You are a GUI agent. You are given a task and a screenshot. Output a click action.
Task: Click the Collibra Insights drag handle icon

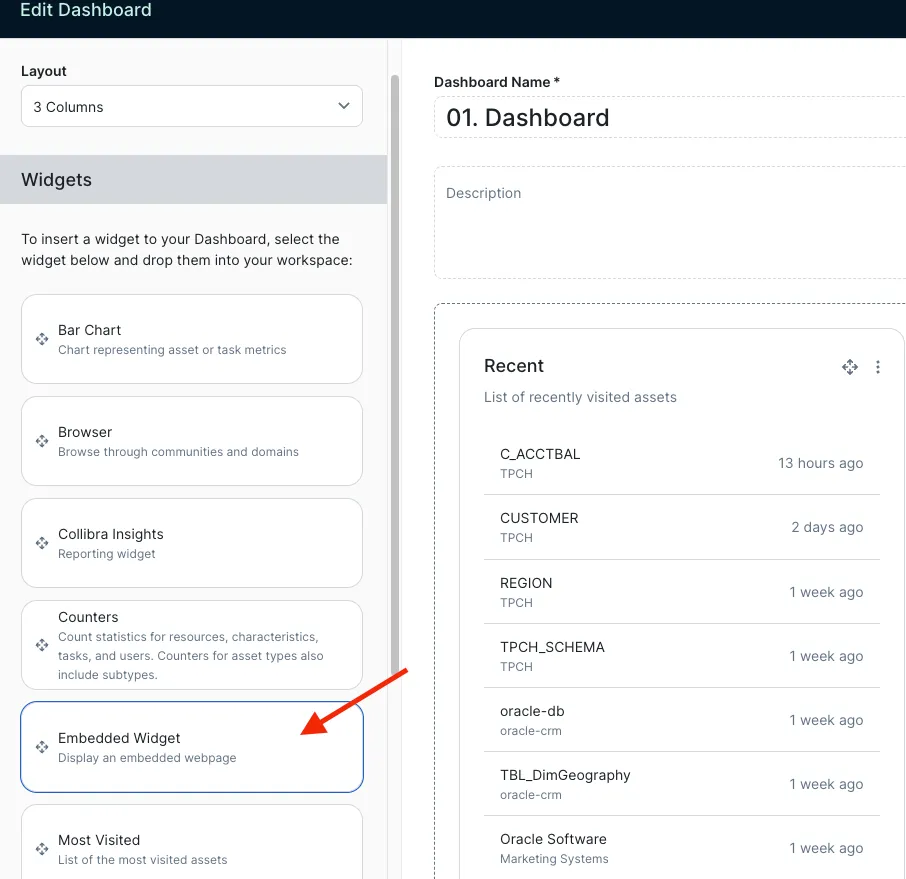tap(42, 543)
